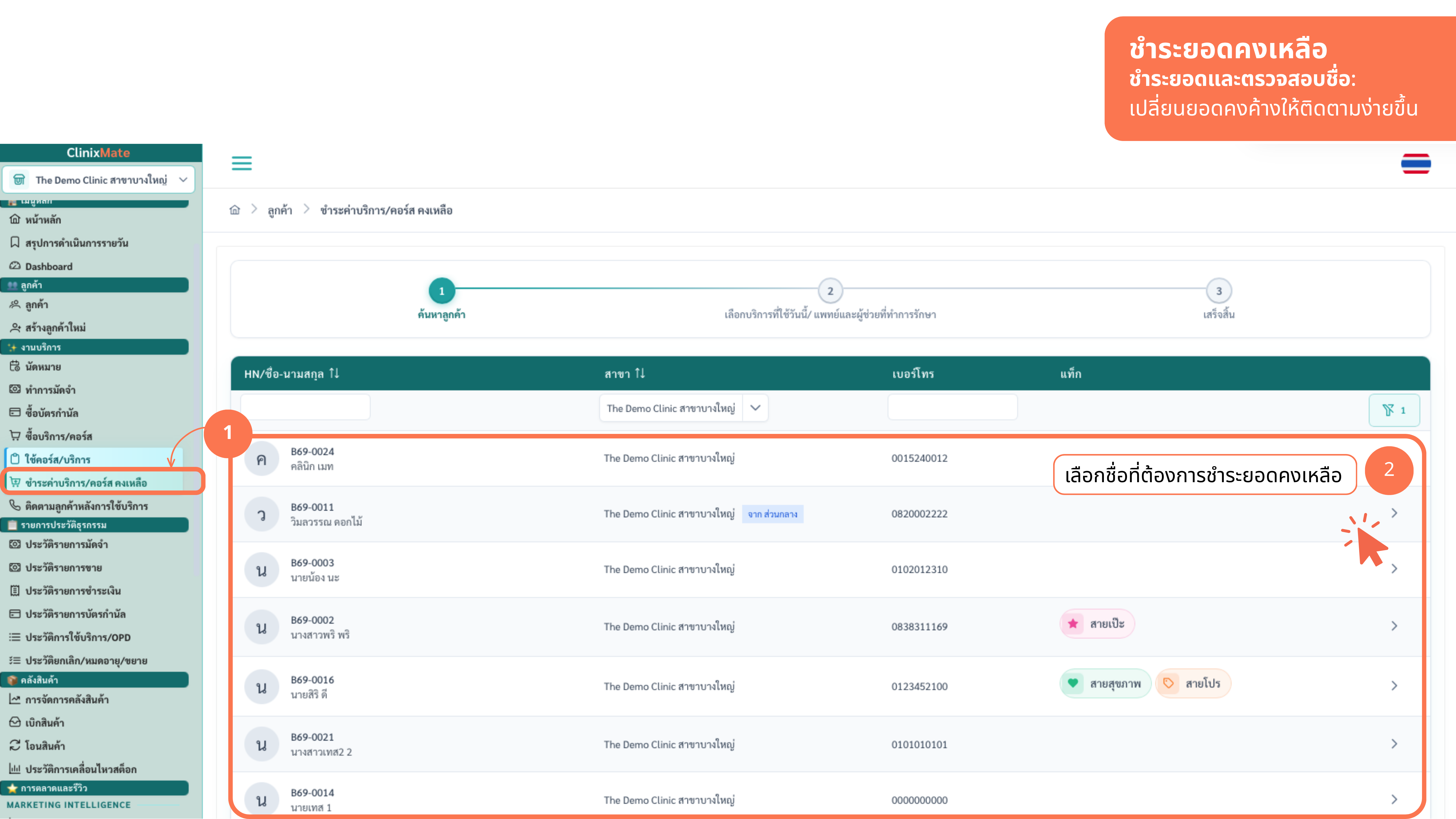Click the box icon beside เบิกสินค้า
The width and height of the screenshot is (1456, 819).
15,722
